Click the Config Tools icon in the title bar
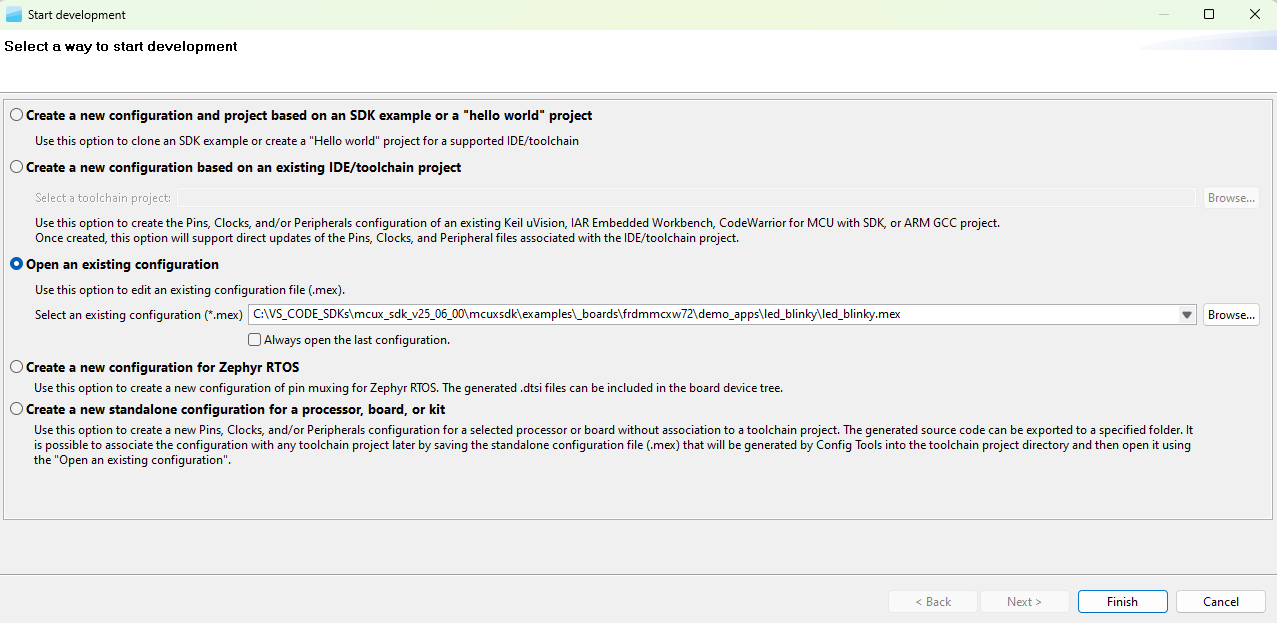Screen dimensions: 1277x623 tap(13, 14)
